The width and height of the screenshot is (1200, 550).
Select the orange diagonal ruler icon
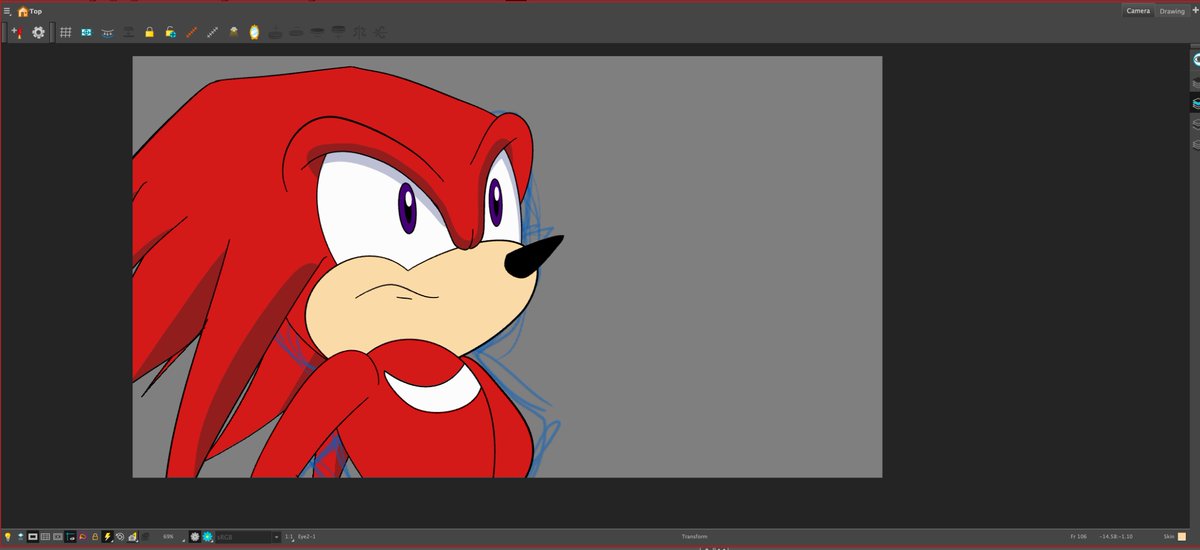tap(191, 32)
